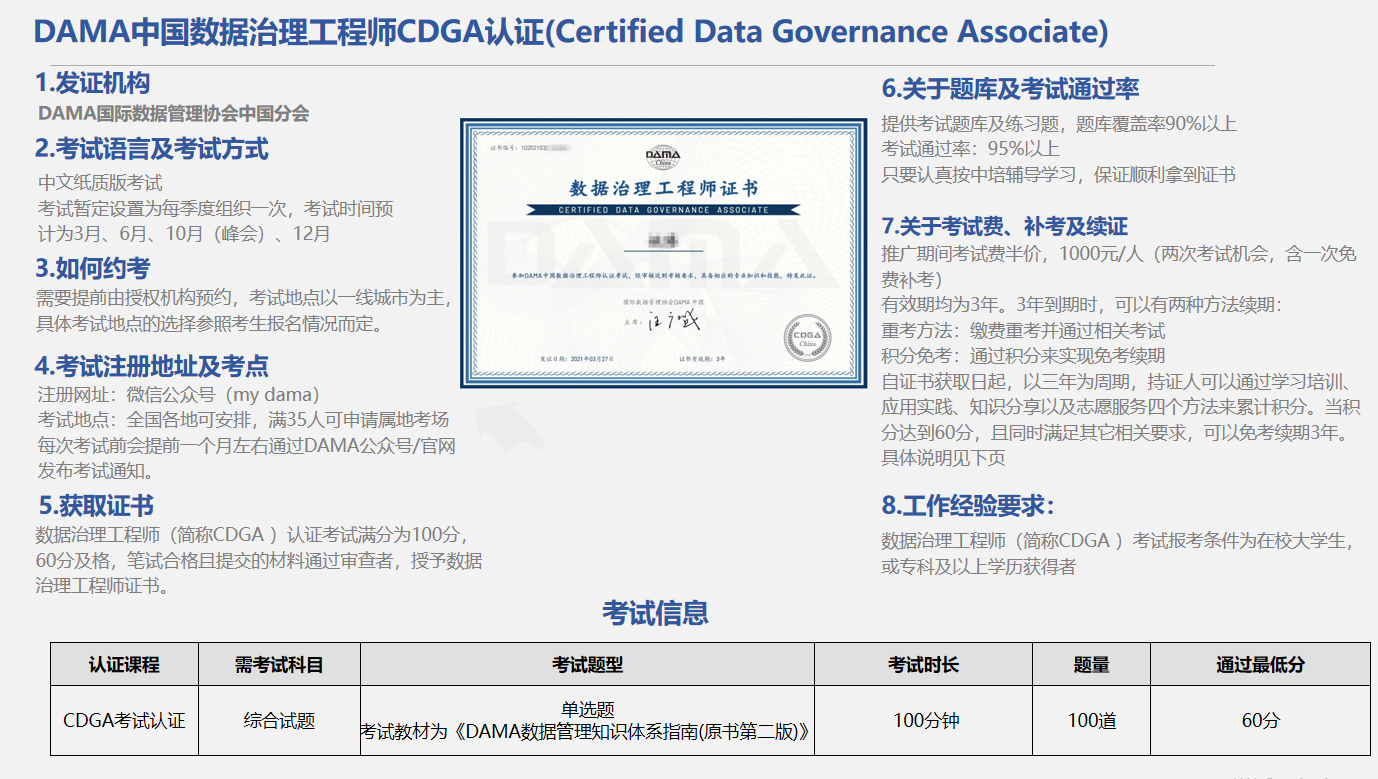Select the "考试信息" table heading

pyautogui.click(x=655, y=612)
